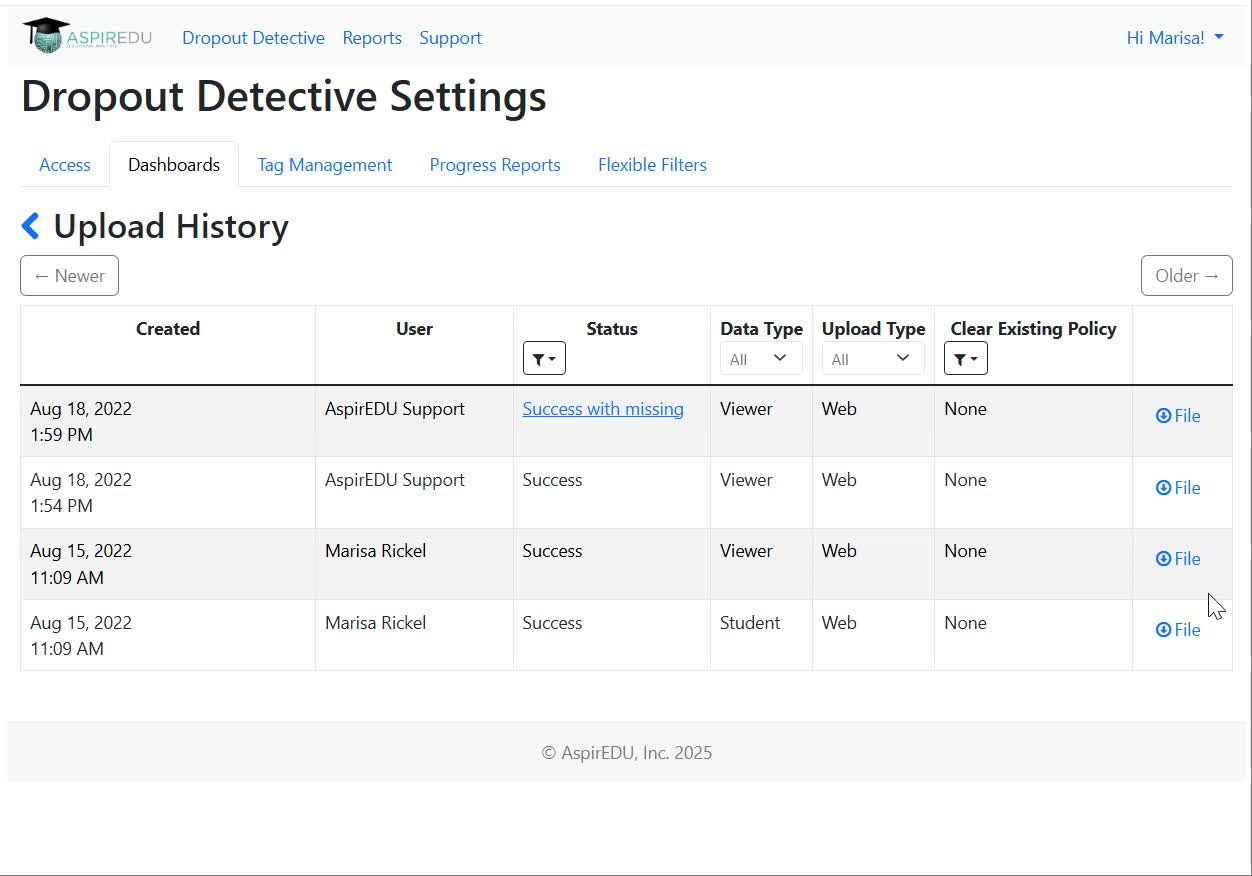Click Success status in the Student row
The width and height of the screenshot is (1252, 876).
point(552,623)
